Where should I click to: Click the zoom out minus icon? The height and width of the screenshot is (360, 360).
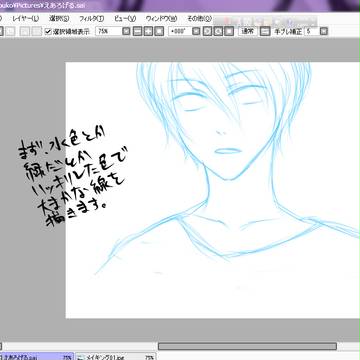coord(137,31)
